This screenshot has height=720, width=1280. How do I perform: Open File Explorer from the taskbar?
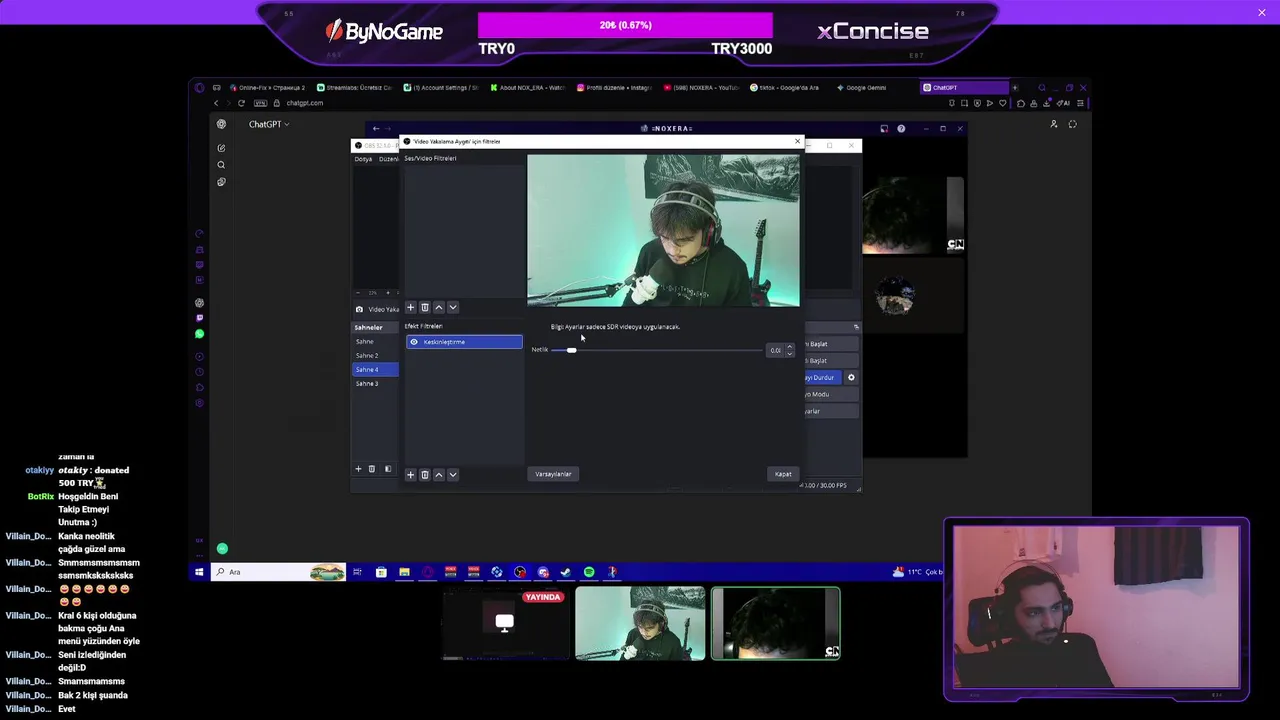click(404, 572)
